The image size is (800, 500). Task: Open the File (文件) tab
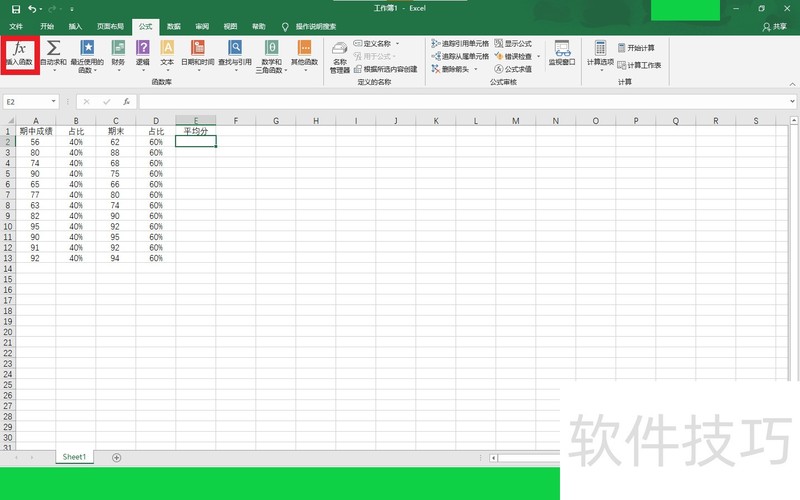point(16,27)
